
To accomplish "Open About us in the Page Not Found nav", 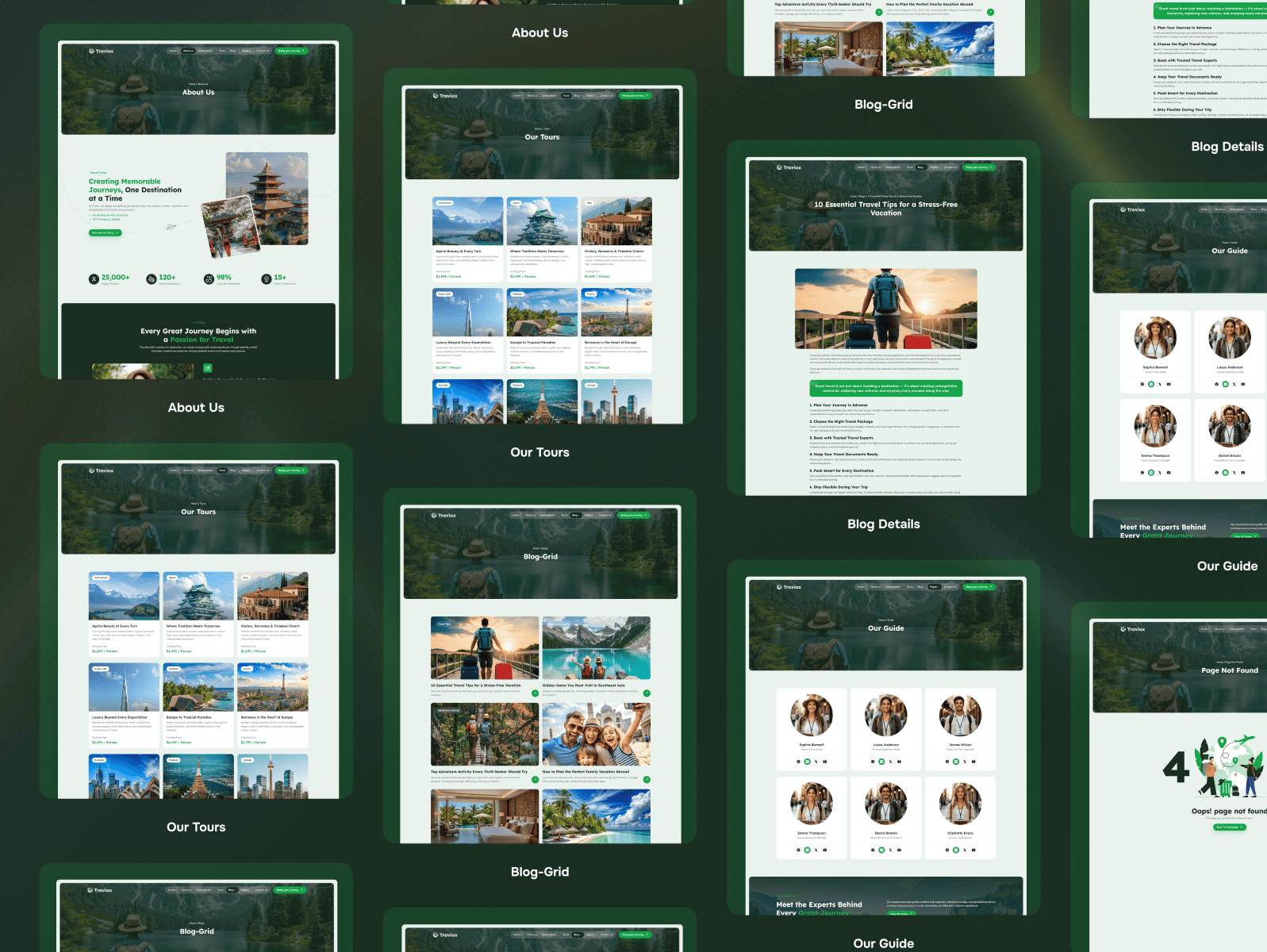I will (1219, 629).
